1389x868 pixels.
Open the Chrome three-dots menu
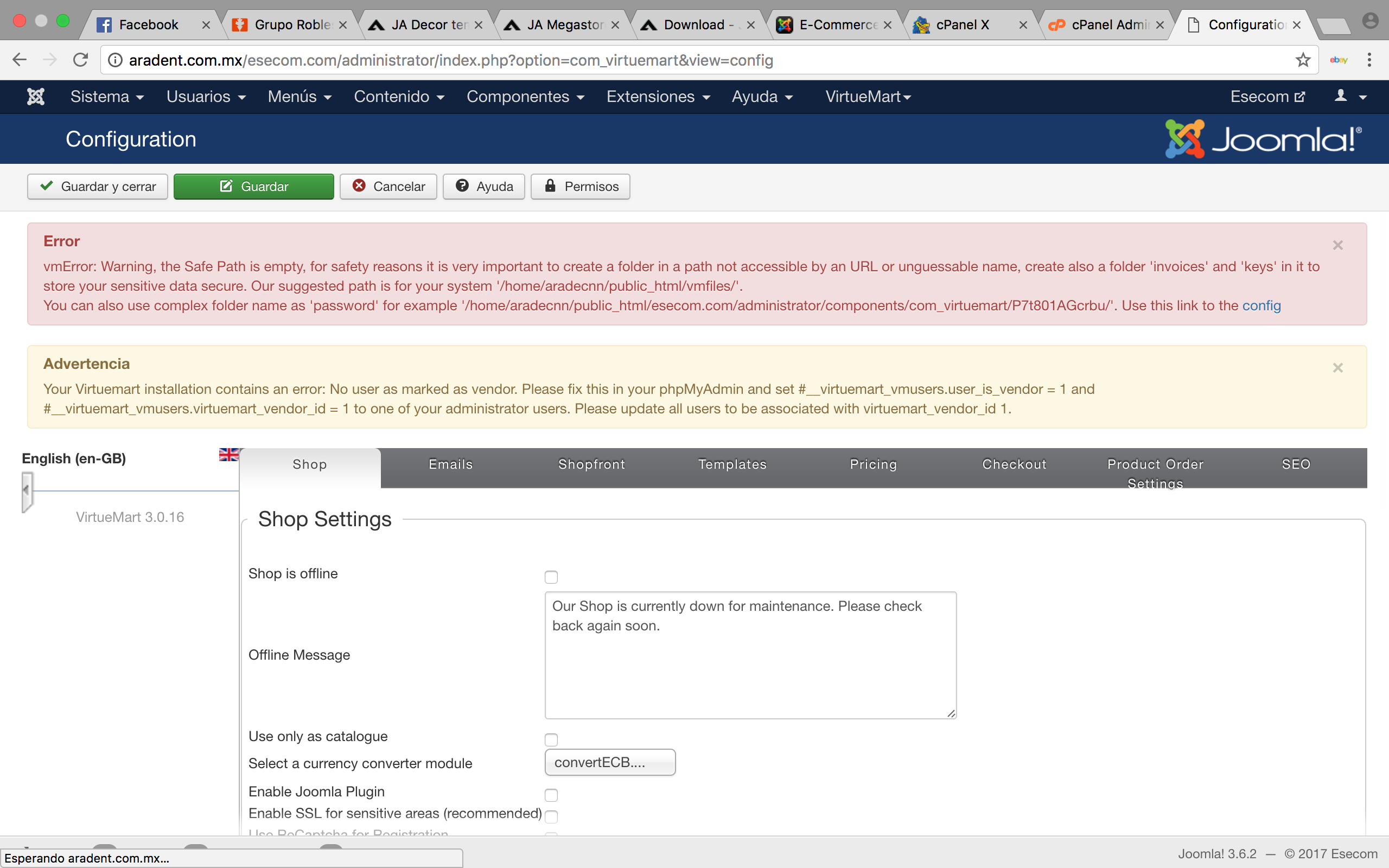1369,60
